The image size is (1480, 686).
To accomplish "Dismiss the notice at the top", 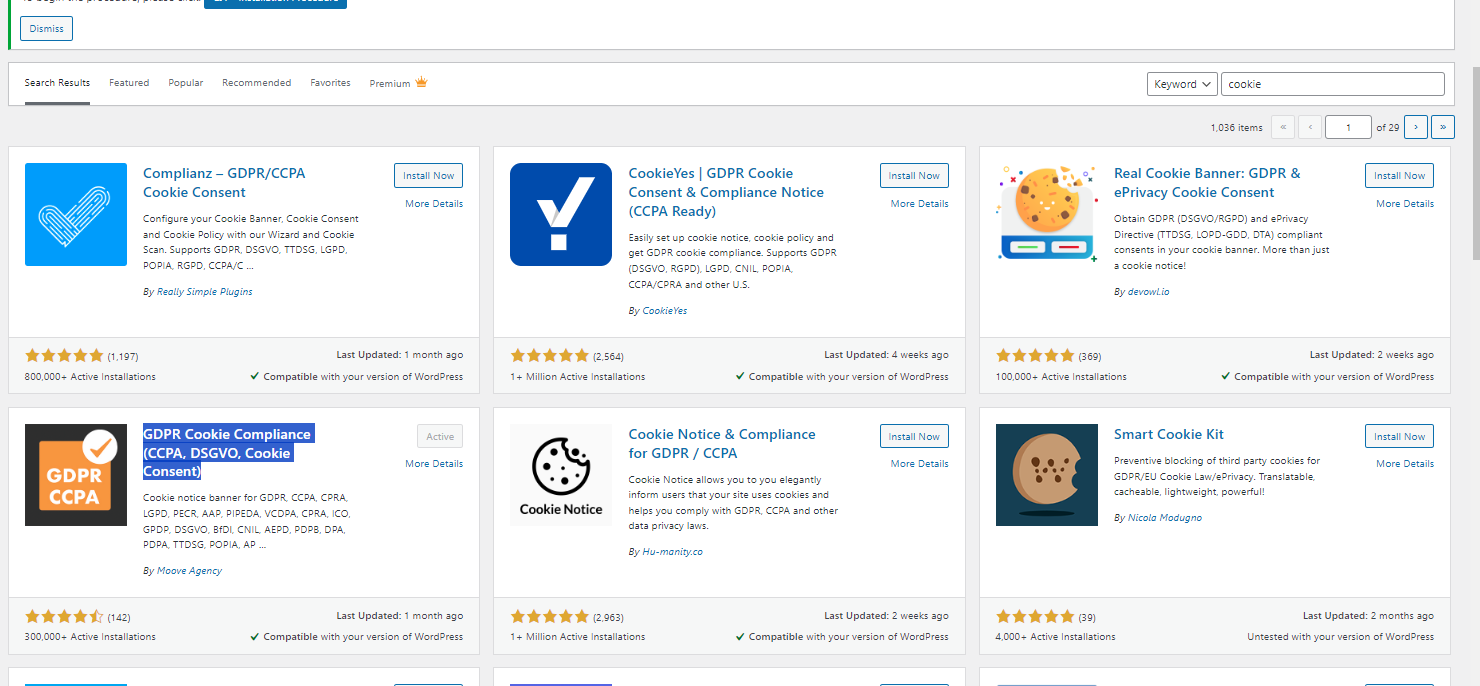I will pyautogui.click(x=46, y=29).
